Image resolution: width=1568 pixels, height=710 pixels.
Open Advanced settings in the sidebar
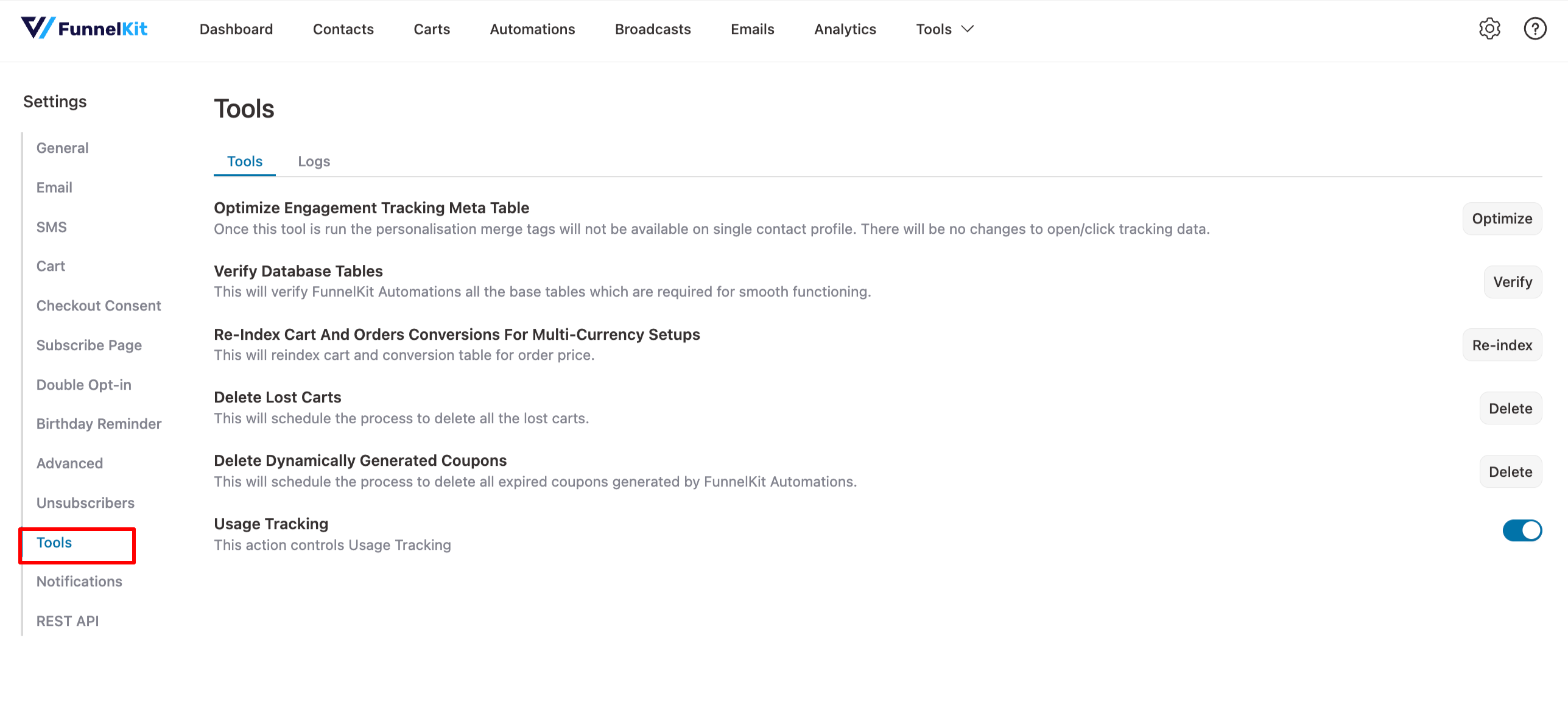tap(69, 463)
